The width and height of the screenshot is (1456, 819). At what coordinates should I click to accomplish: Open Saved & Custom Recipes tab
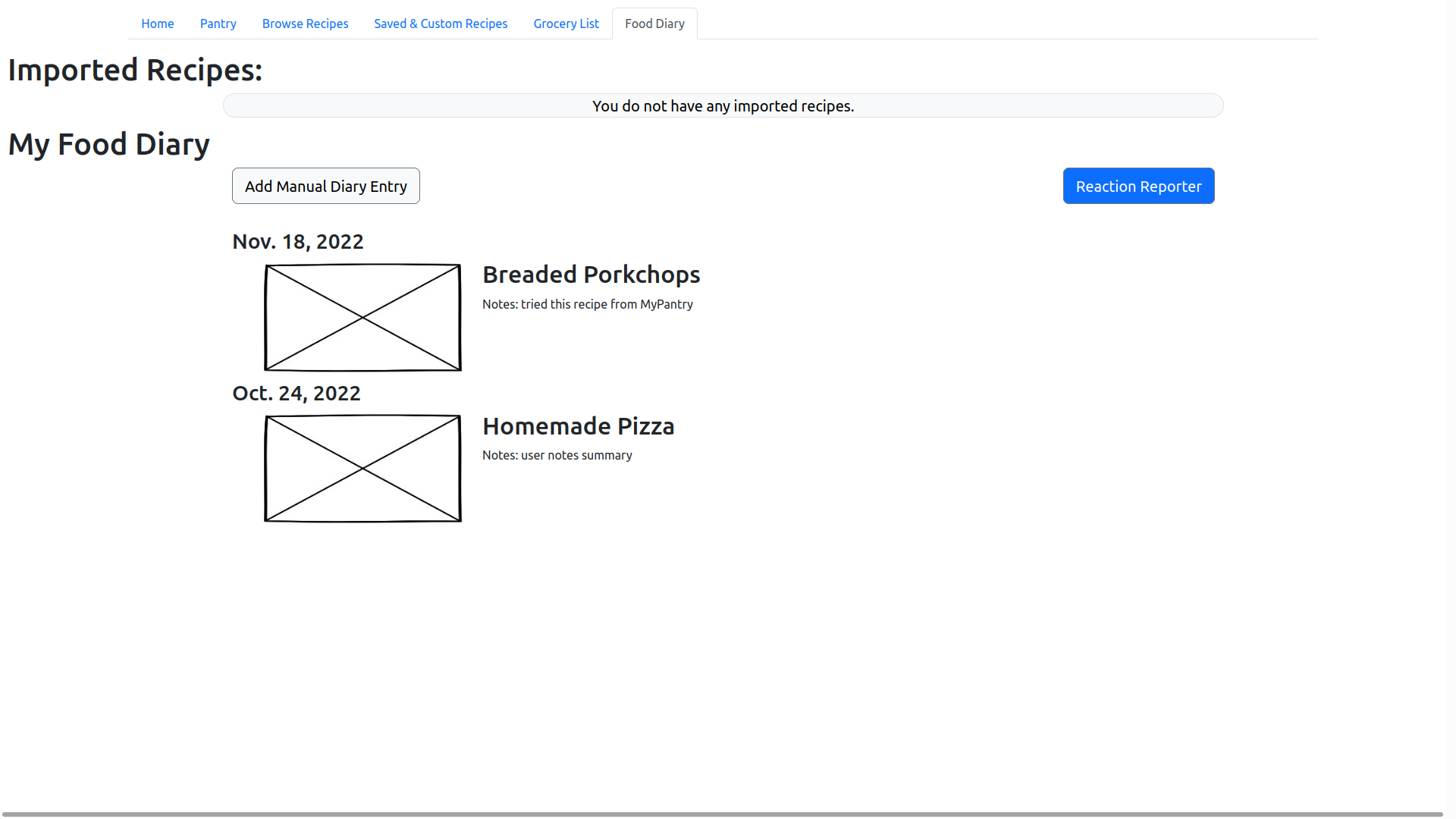[441, 24]
